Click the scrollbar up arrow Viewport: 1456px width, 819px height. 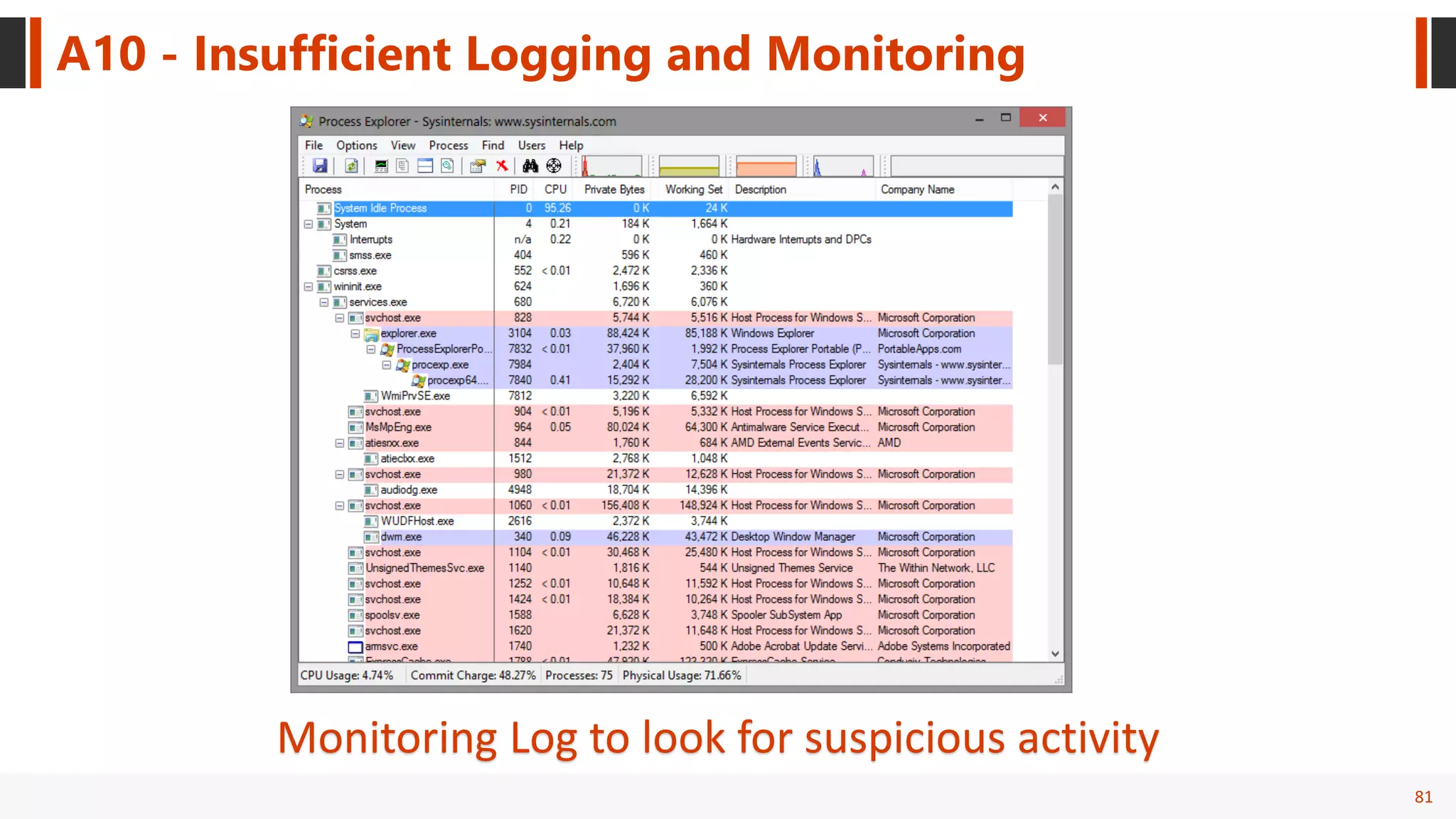point(1055,187)
